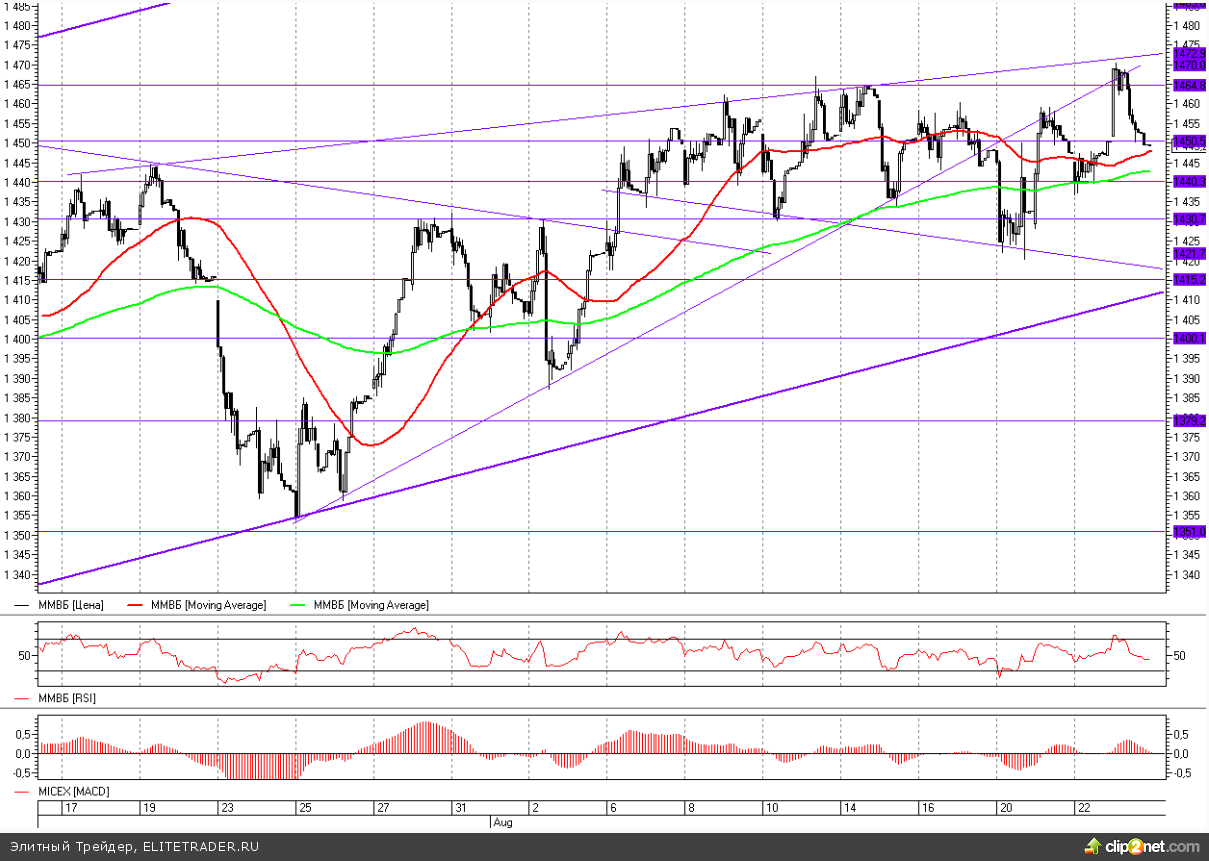Click the date 25 on the time axis
The width and height of the screenshot is (1209, 861).
coord(305,807)
